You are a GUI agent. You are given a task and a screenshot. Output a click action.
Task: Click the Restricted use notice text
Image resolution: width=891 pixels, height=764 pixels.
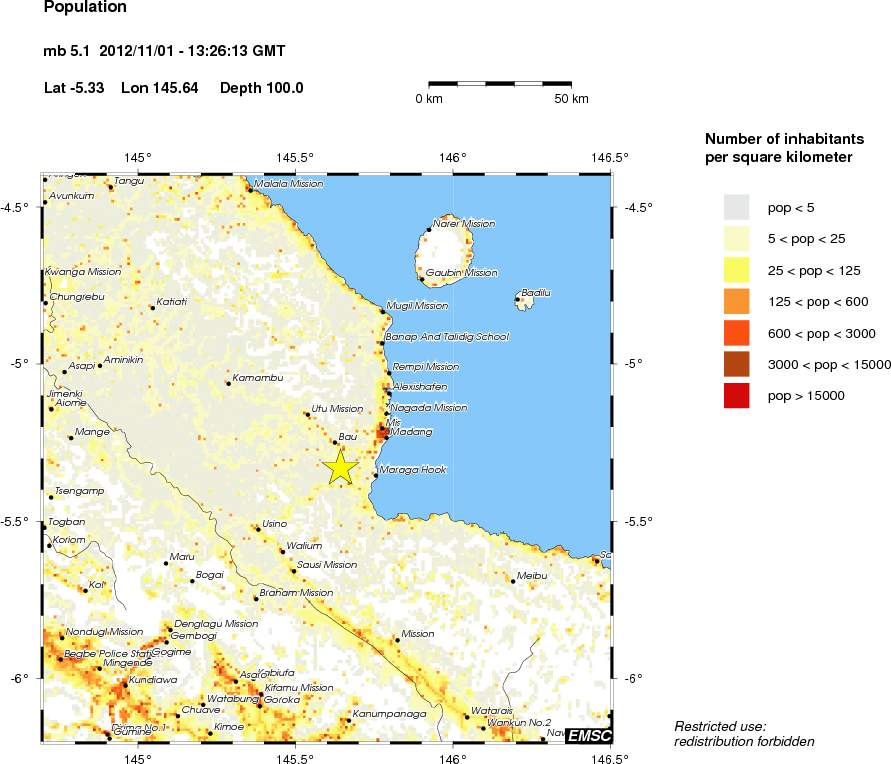point(744,734)
